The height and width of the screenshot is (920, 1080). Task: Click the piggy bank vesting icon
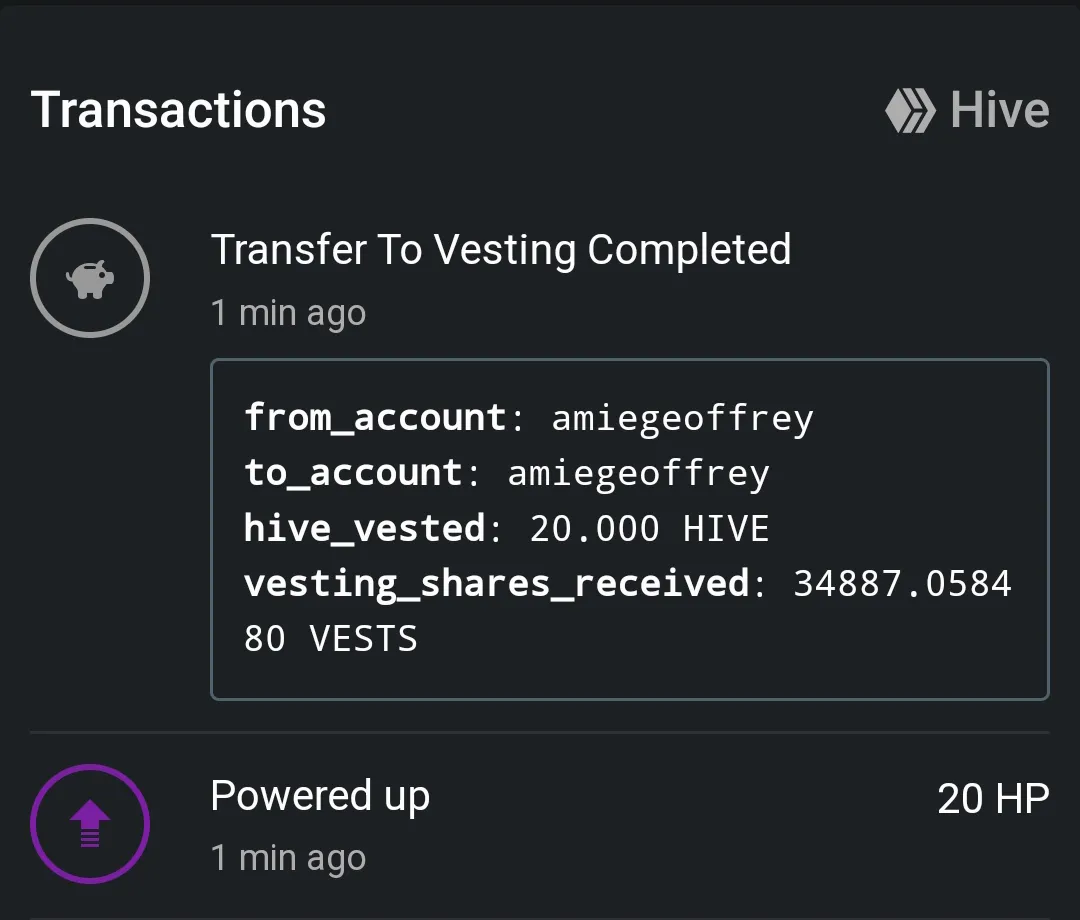pos(90,278)
